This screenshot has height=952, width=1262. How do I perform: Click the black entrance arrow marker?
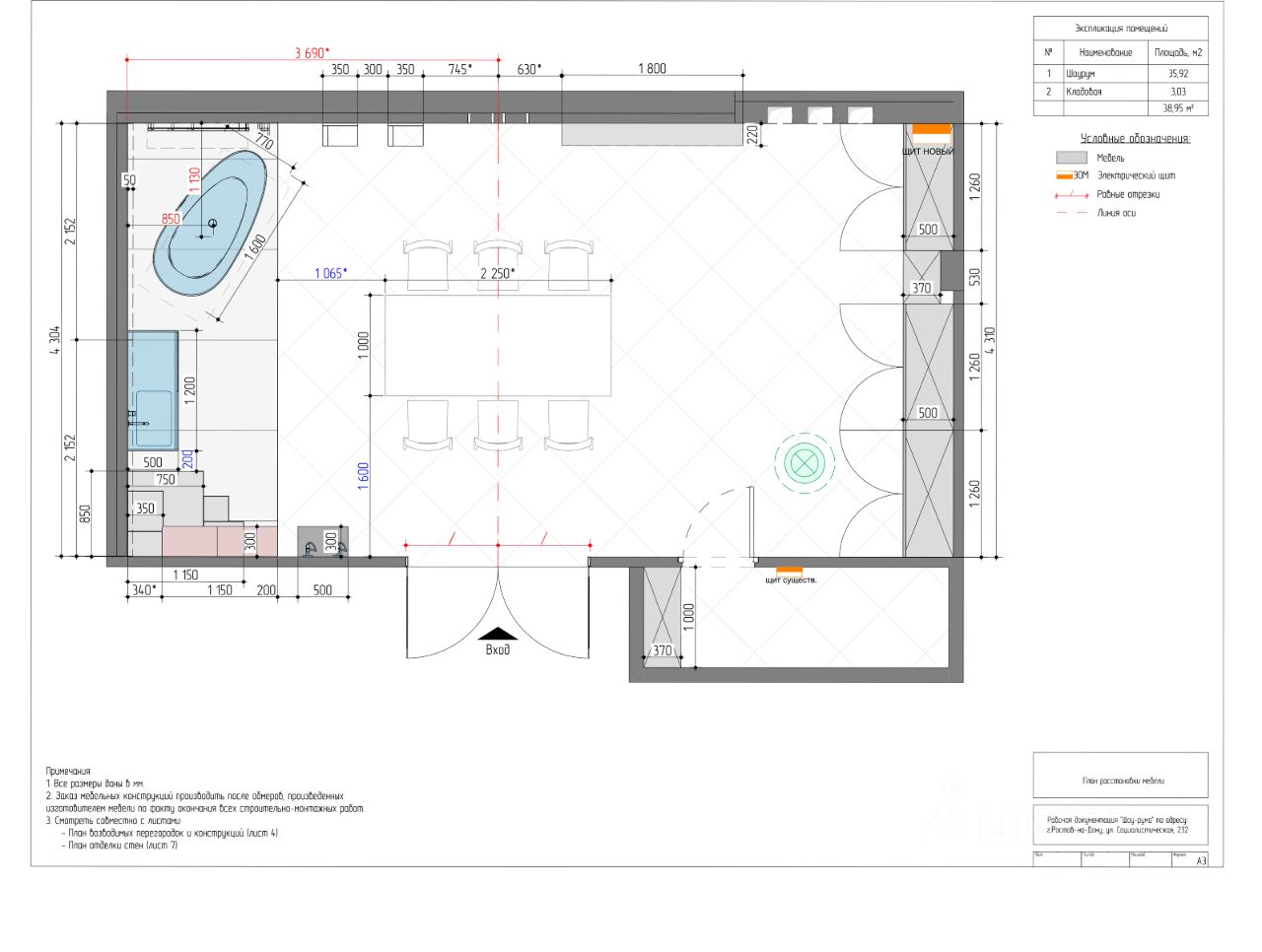tap(499, 634)
